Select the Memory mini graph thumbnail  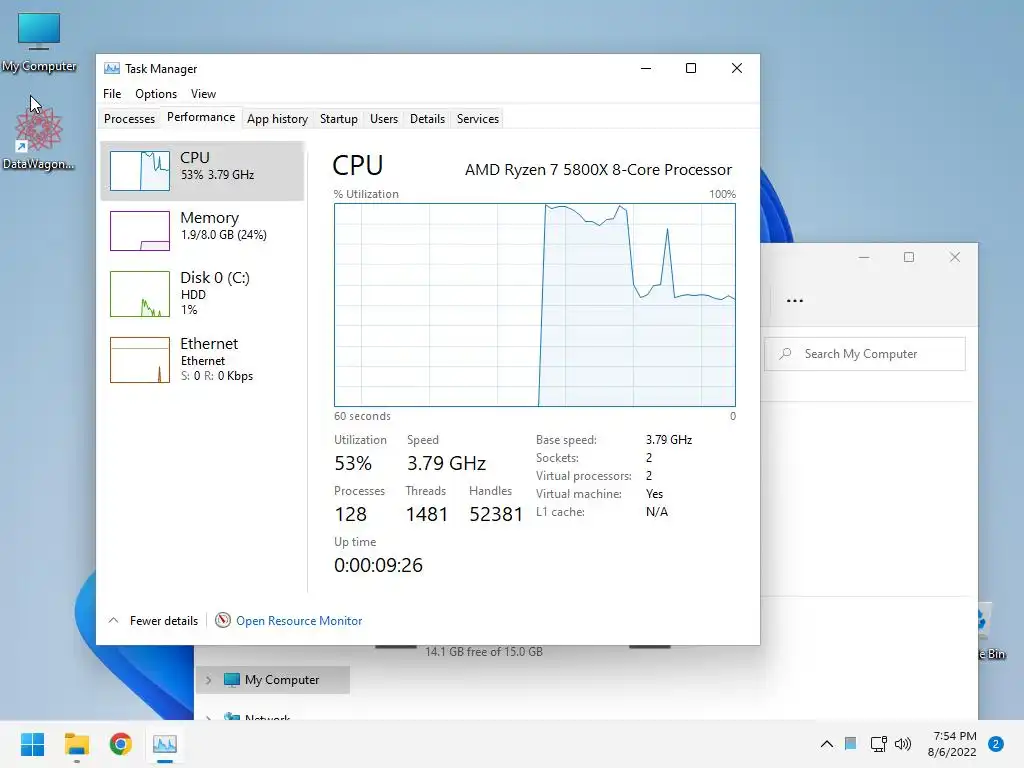click(140, 231)
